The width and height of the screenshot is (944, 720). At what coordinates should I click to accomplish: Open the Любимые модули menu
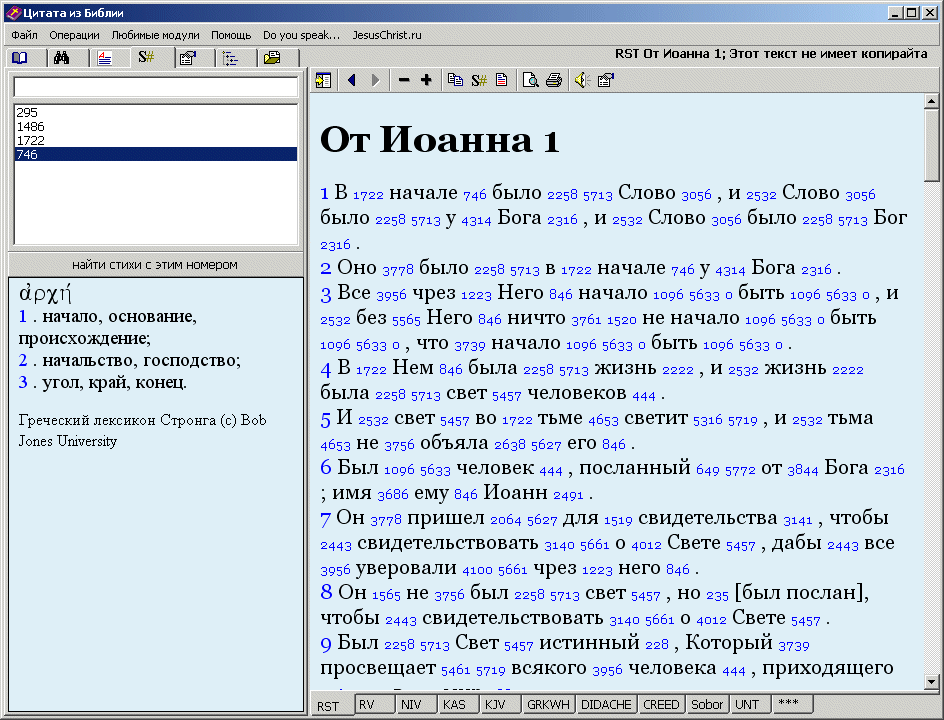point(155,35)
